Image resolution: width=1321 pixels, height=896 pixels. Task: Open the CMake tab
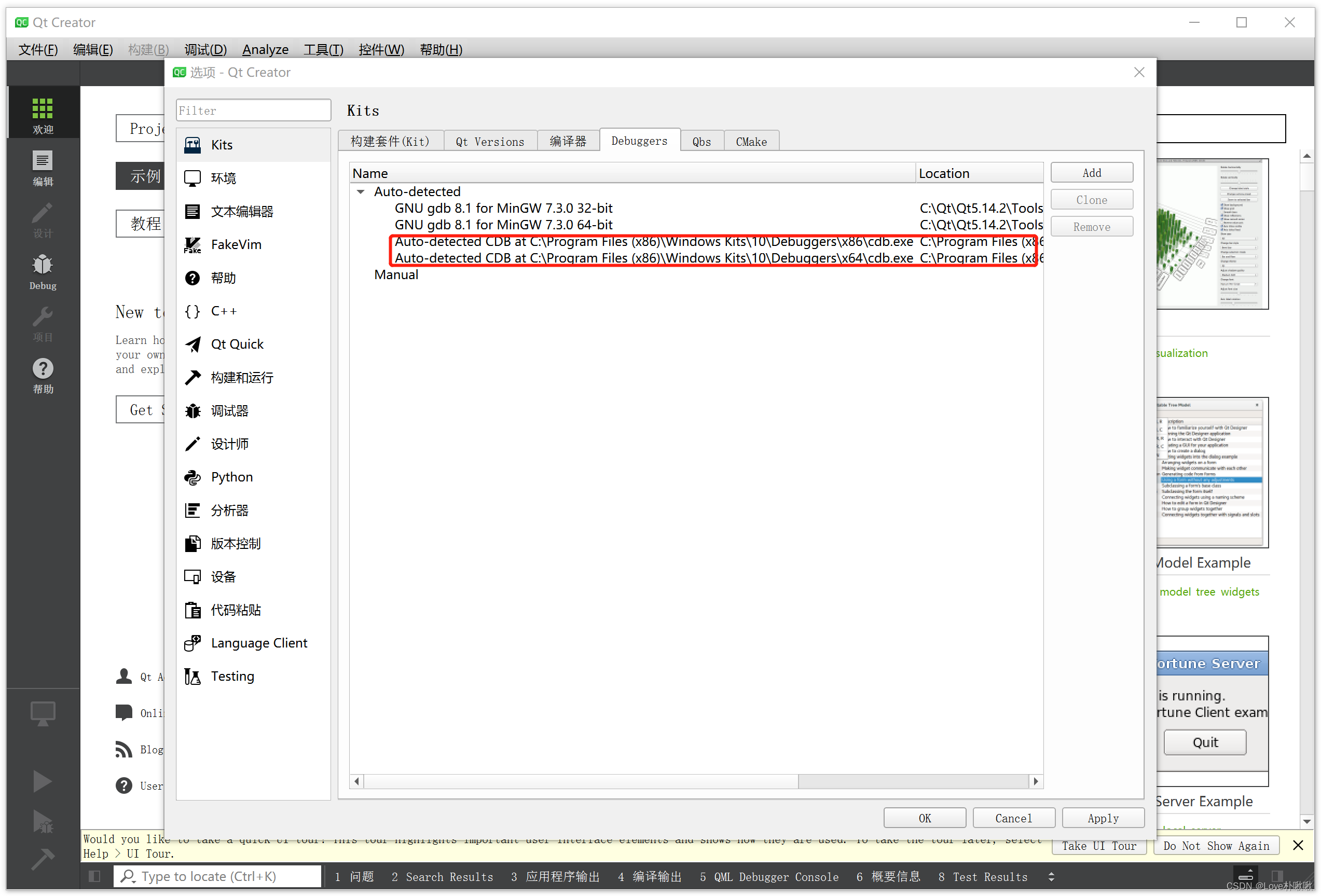point(751,142)
